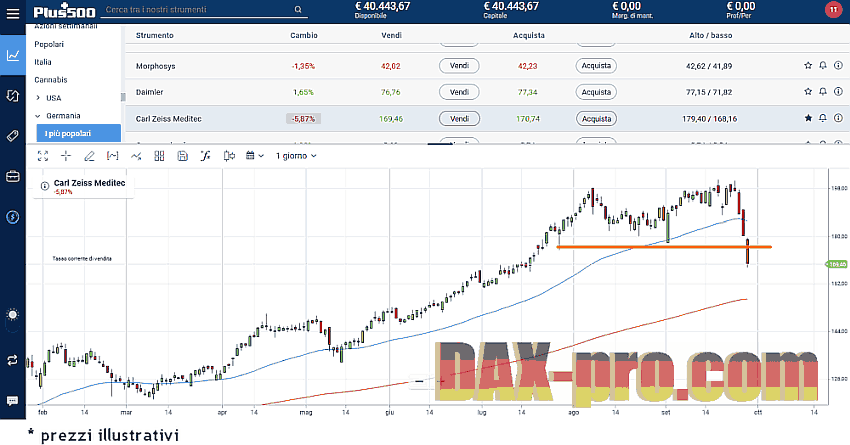Open the notifications badge showing 11
The height and width of the screenshot is (445, 850).
[833, 9]
